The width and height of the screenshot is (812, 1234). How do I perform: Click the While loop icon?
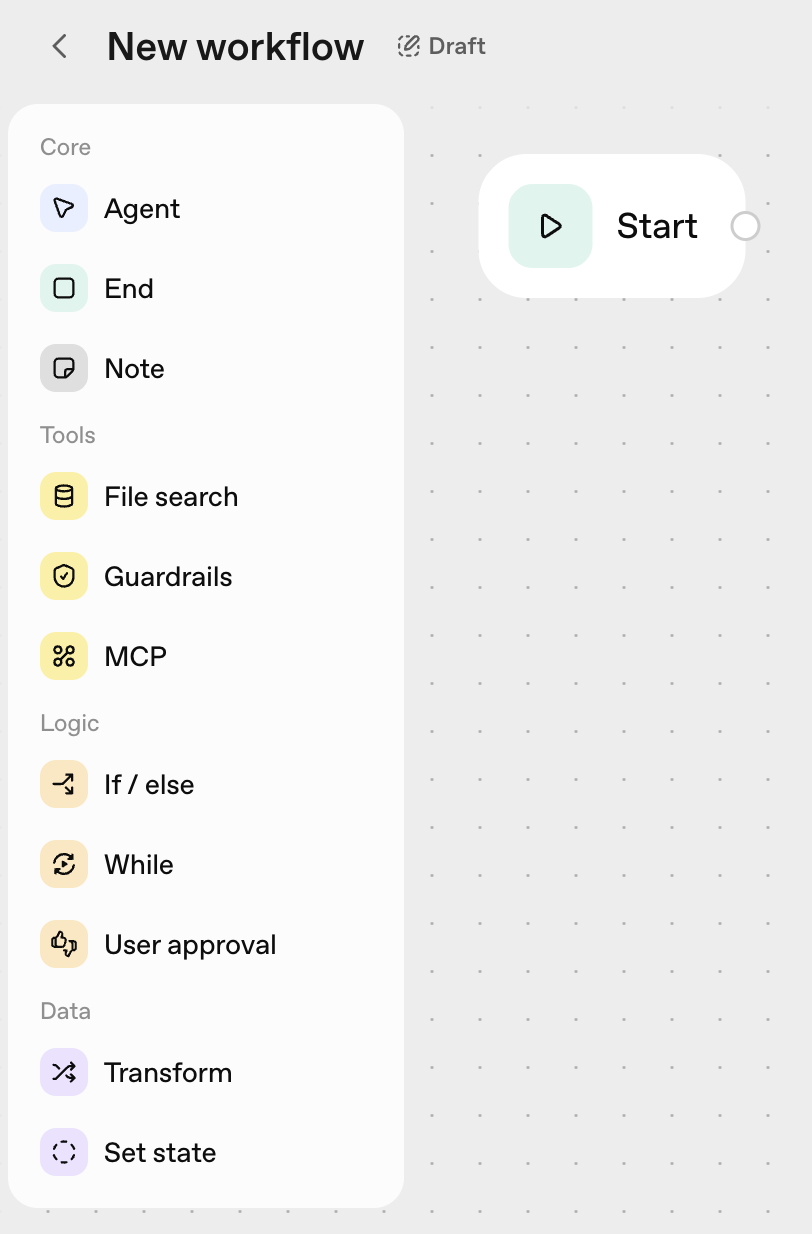(x=64, y=864)
